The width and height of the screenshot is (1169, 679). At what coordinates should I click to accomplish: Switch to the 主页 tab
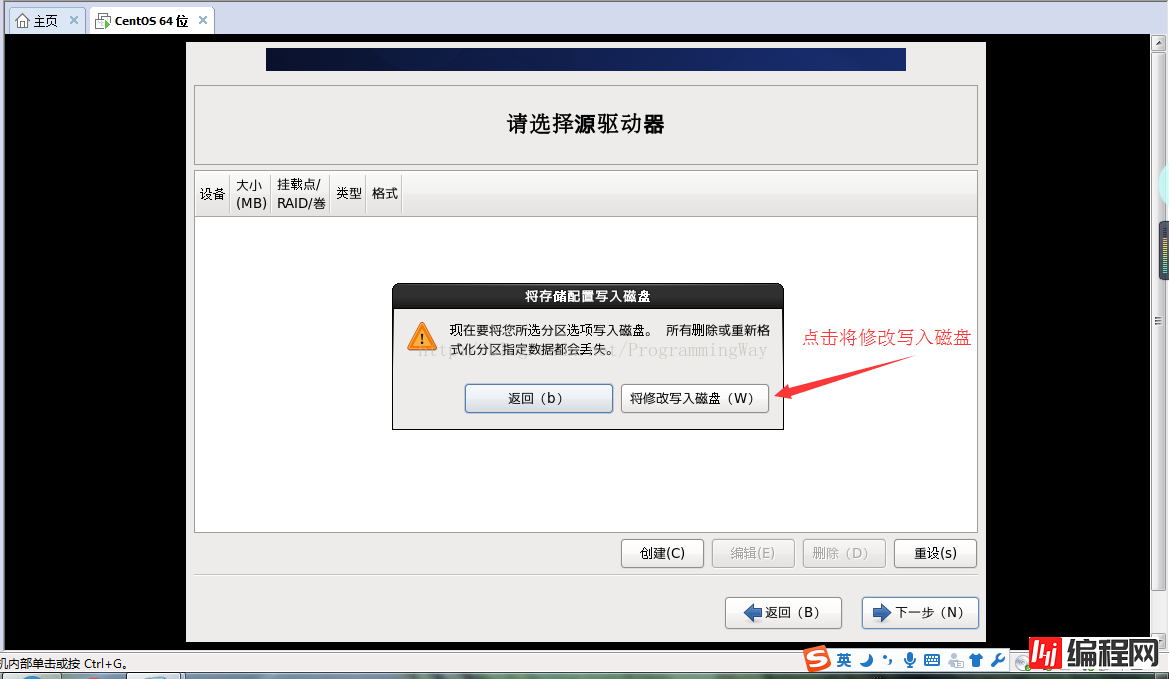point(46,21)
